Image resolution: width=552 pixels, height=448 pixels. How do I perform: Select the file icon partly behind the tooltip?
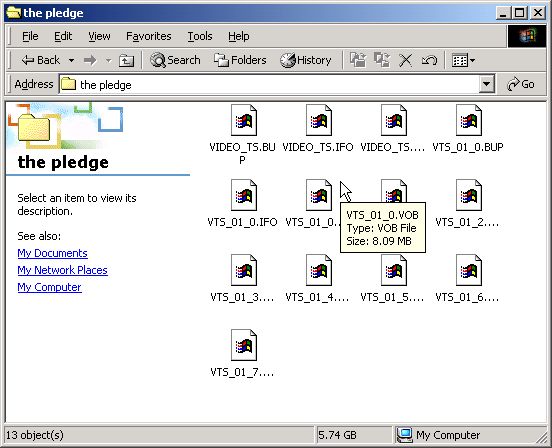394,191
